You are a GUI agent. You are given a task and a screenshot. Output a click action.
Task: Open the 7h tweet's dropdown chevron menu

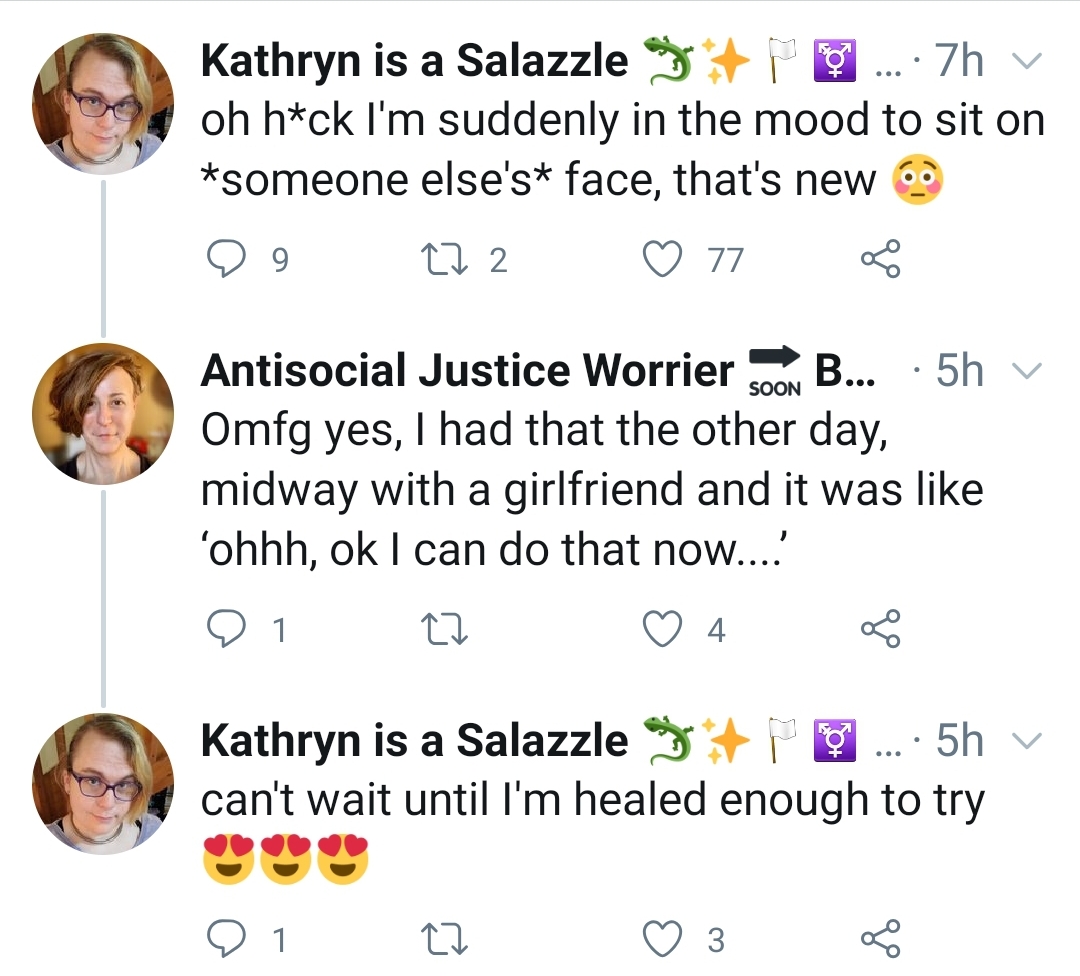[x=1026, y=61]
